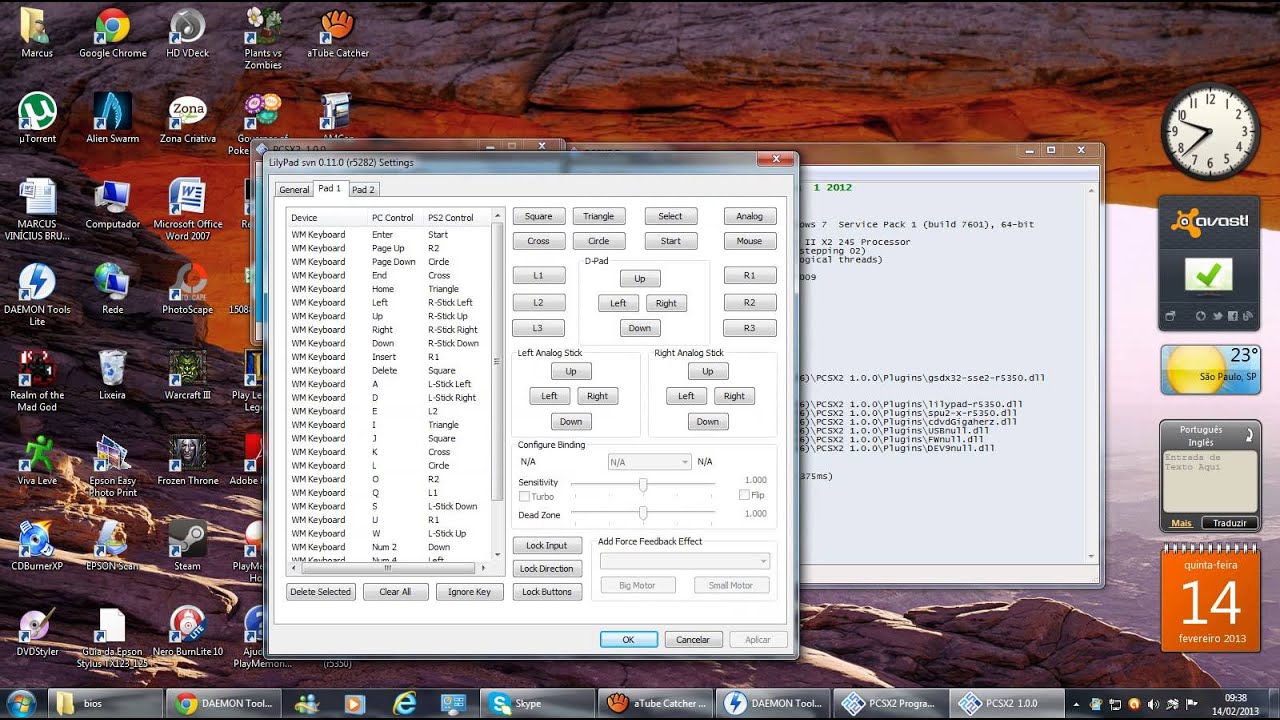Toggle the Flip checkbox
The height and width of the screenshot is (720, 1280).
[744, 495]
